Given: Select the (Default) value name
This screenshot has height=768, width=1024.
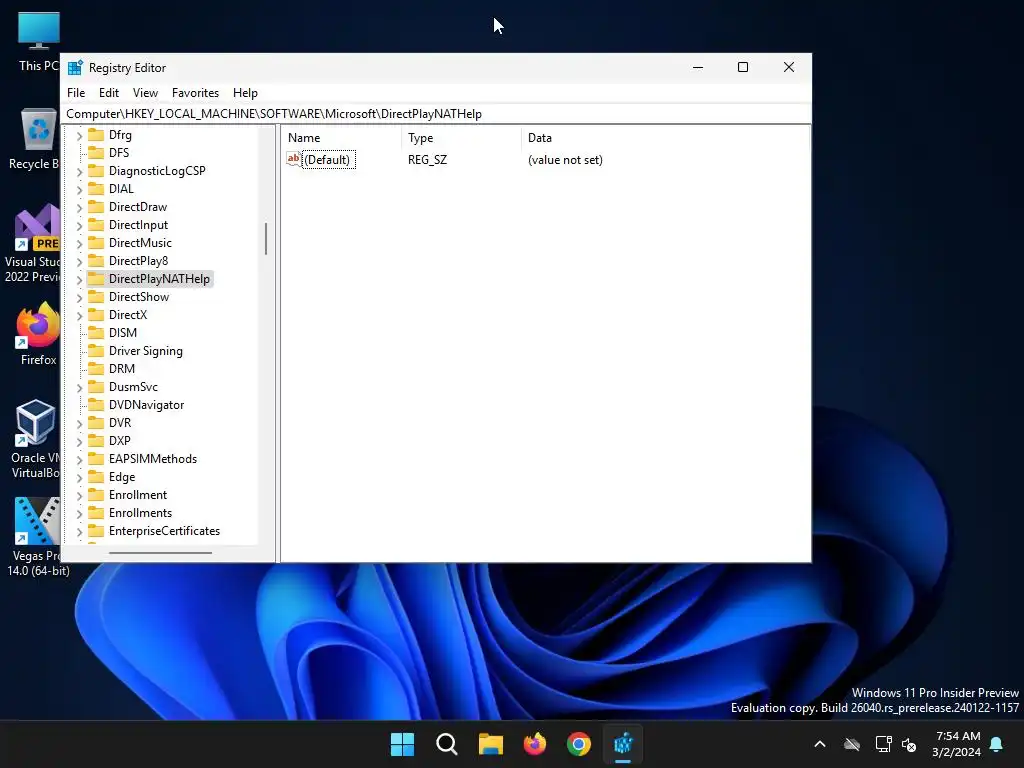Looking at the screenshot, I should pos(327,160).
